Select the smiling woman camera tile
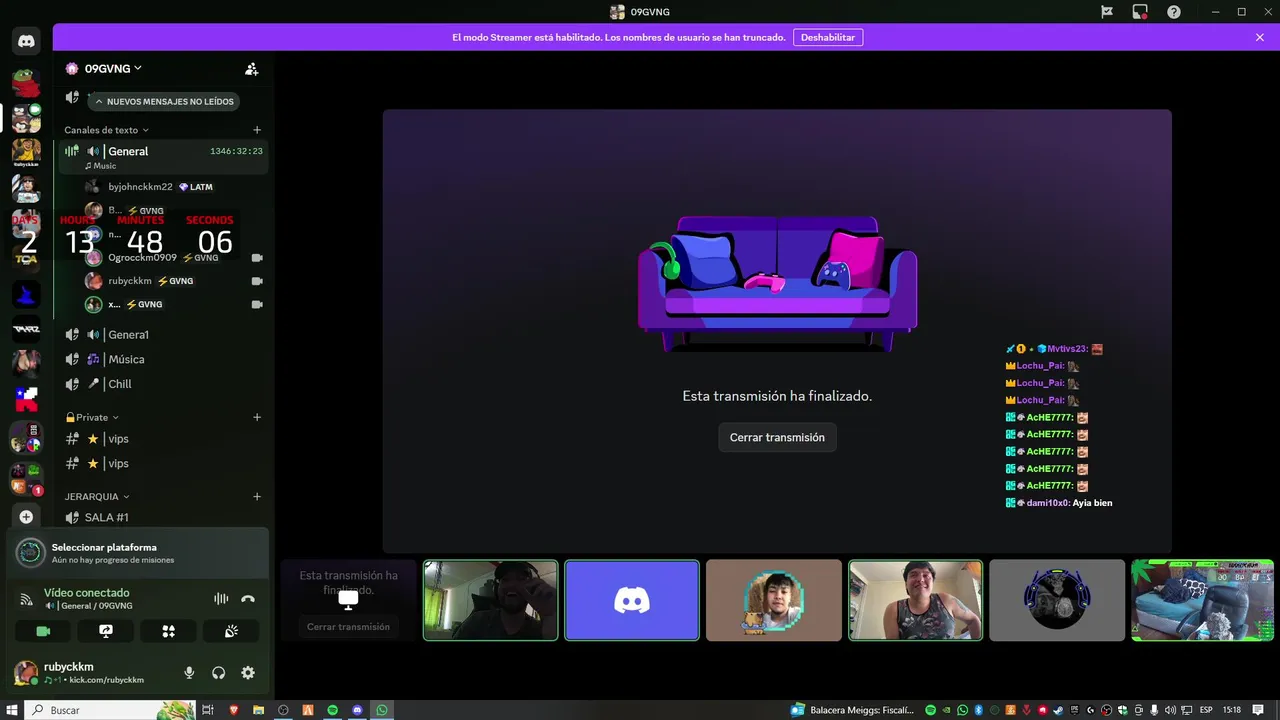Image resolution: width=1280 pixels, height=720 pixels. coord(915,600)
